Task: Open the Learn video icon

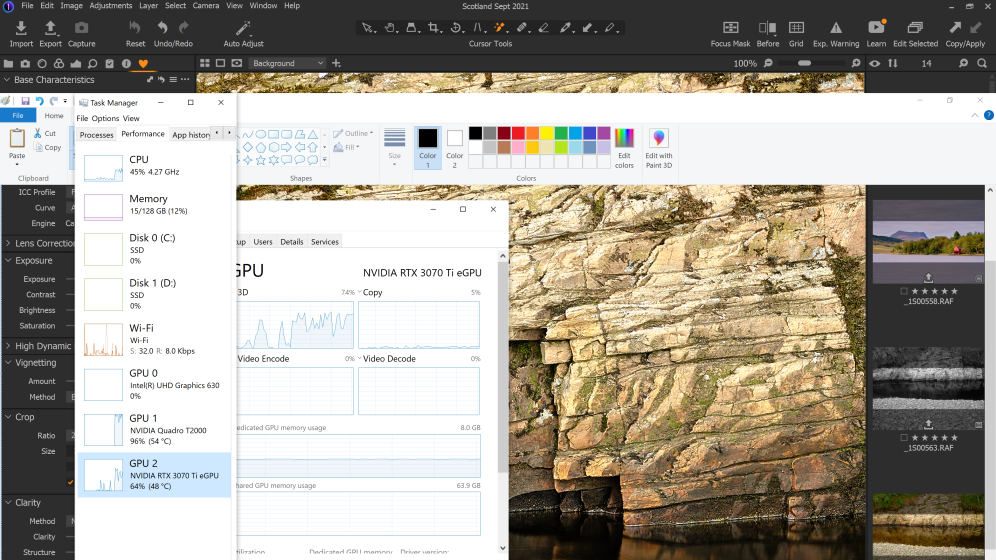Action: (877, 27)
